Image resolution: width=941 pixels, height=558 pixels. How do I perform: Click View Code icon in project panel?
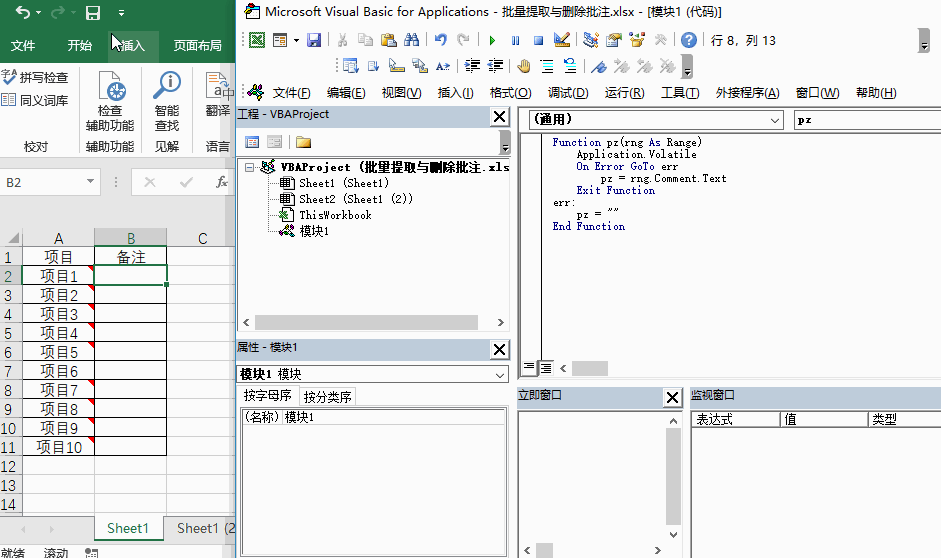tap(252, 142)
